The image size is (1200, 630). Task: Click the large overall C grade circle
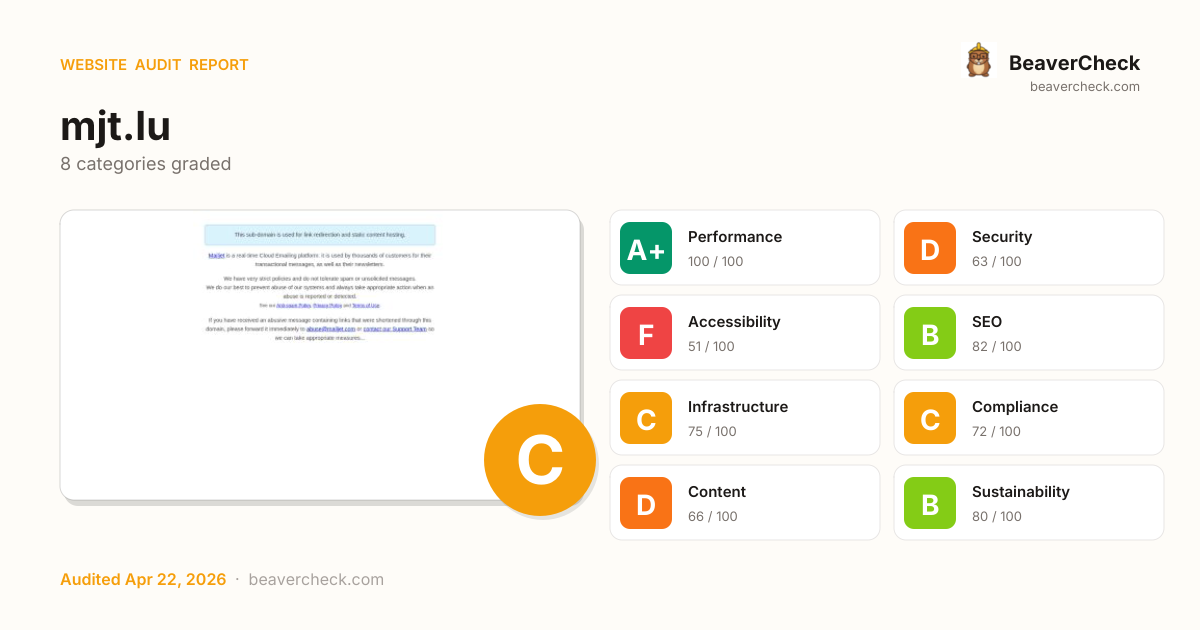540,460
